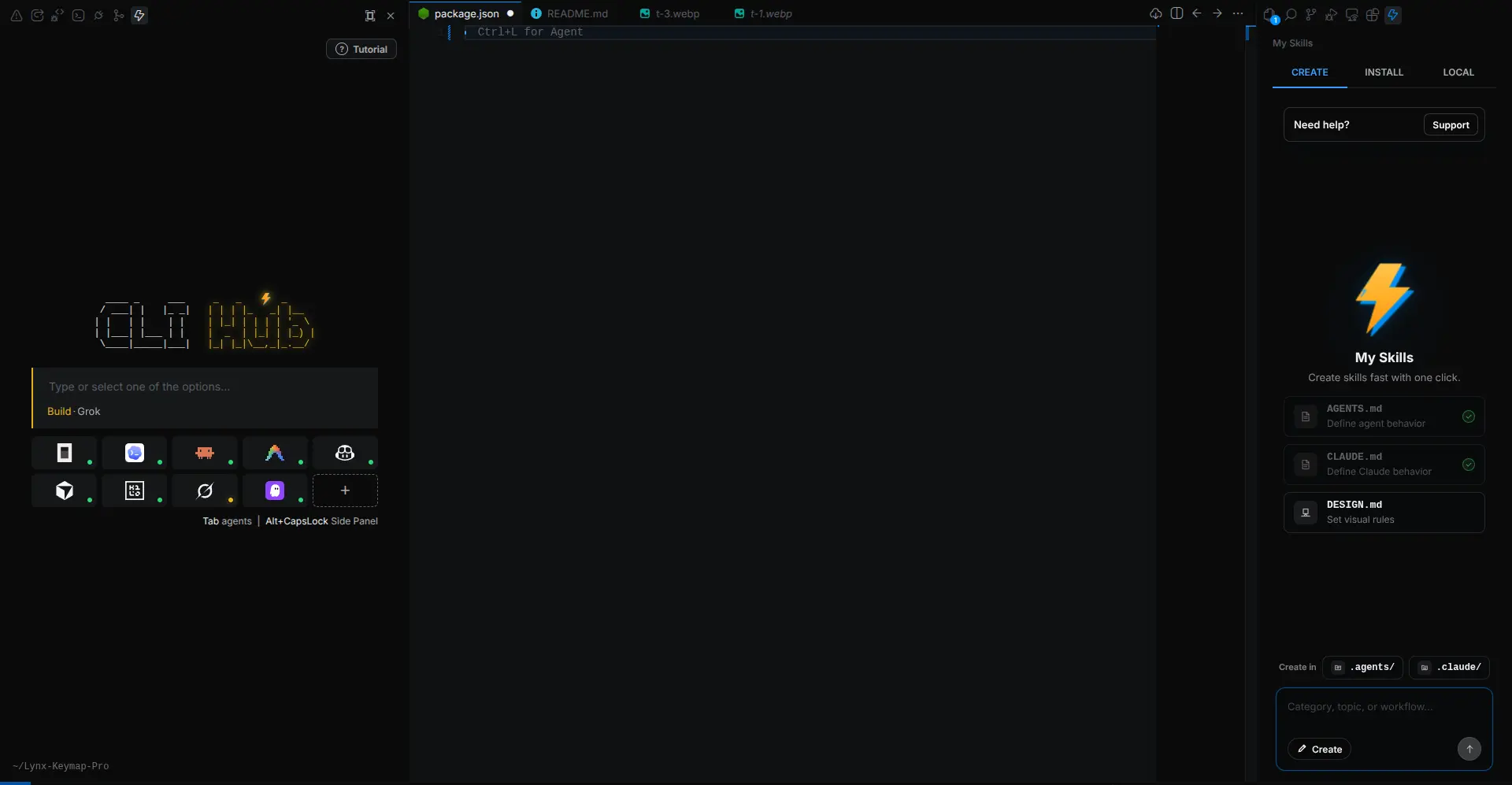Close the left CLI Hub panel
Screen dimensions: 1512x785
tap(391, 15)
